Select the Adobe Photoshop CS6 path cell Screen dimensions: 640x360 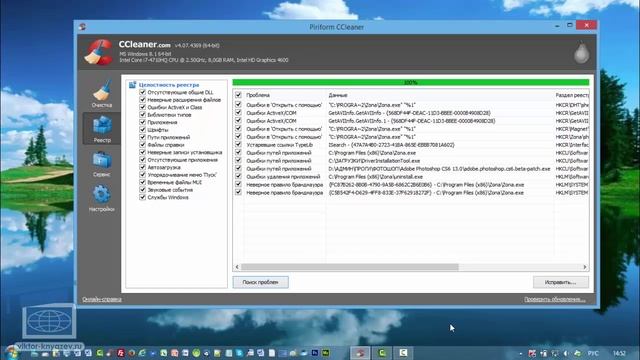pyautogui.click(x=439, y=169)
